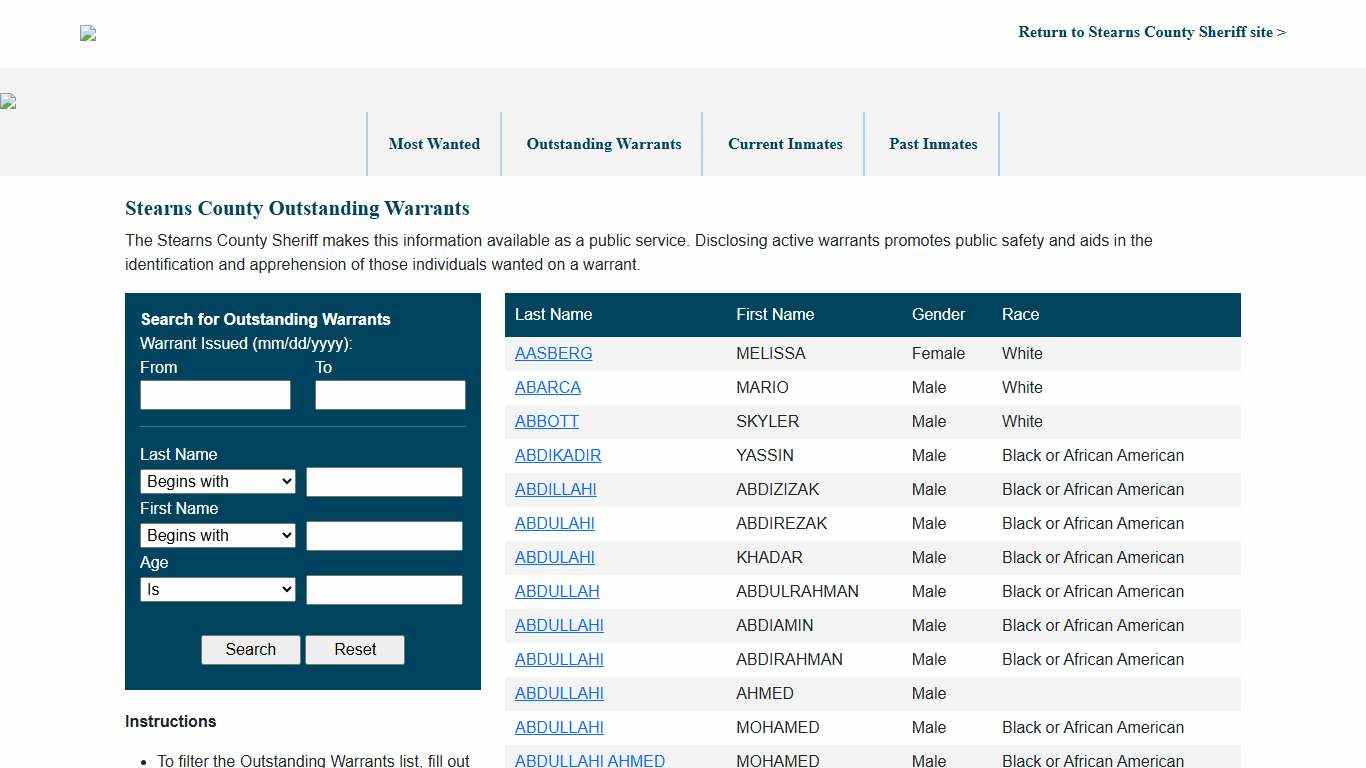Open the Most Wanted tab

434,144
